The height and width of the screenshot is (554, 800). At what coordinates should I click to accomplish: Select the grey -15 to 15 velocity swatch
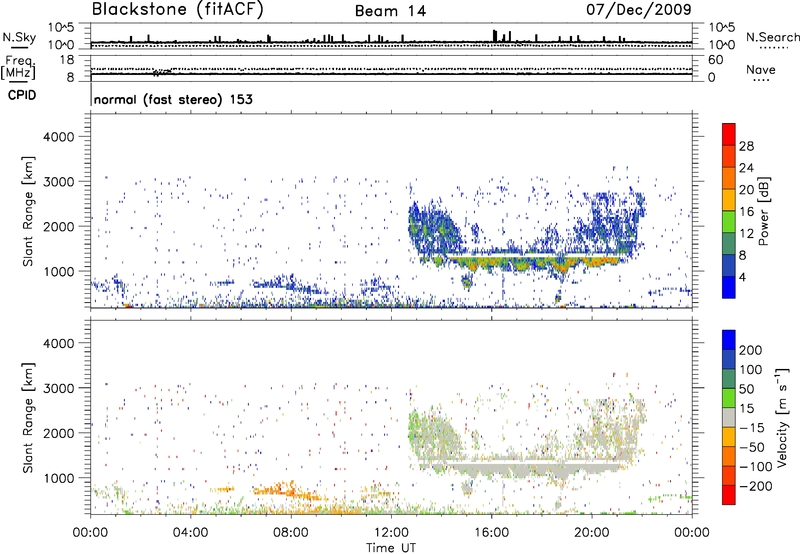pos(729,417)
